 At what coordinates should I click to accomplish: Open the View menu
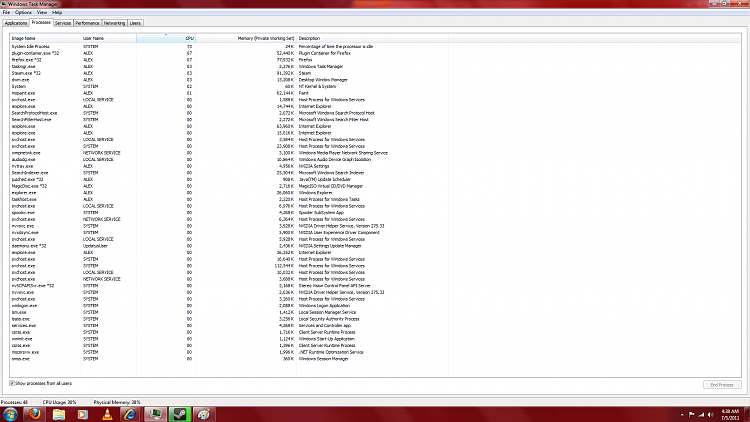[x=42, y=12]
